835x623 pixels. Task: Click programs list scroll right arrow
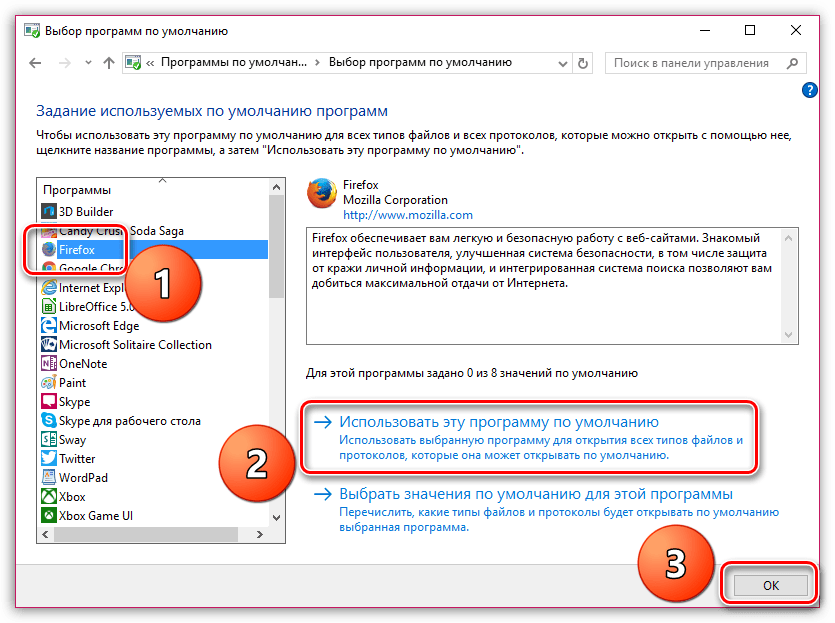click(x=260, y=535)
